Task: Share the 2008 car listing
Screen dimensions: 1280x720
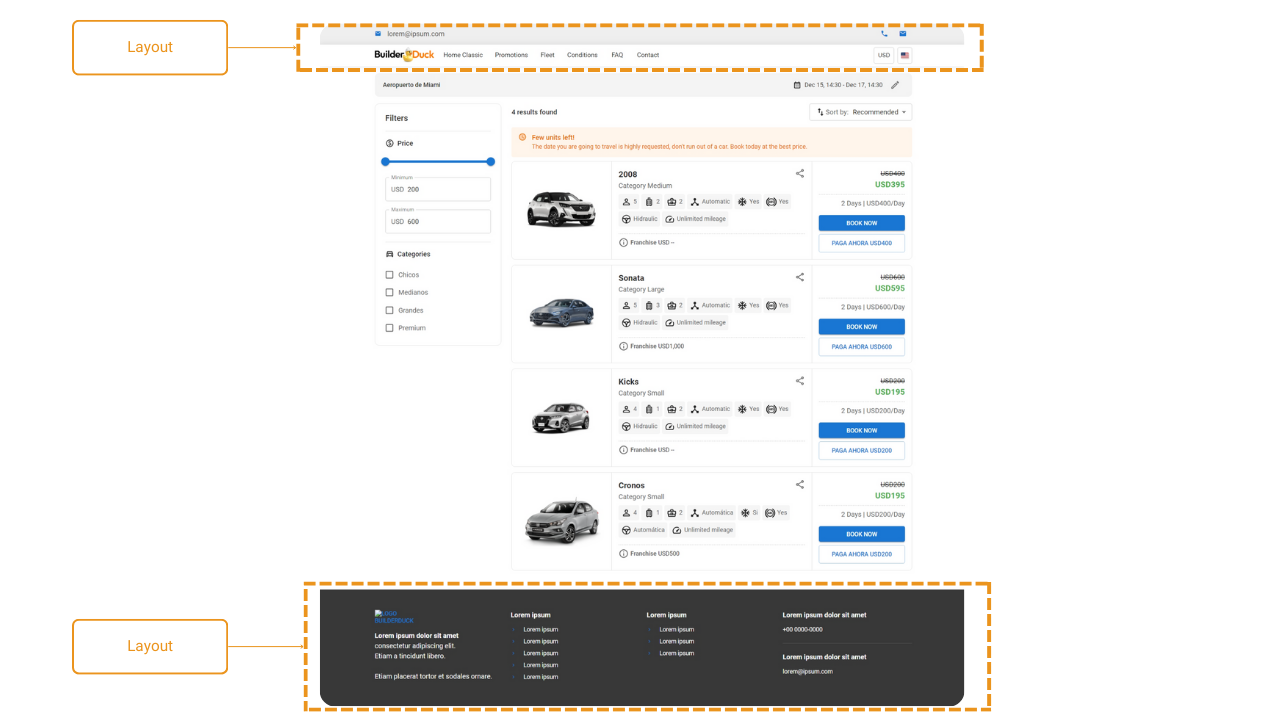Action: coord(800,174)
